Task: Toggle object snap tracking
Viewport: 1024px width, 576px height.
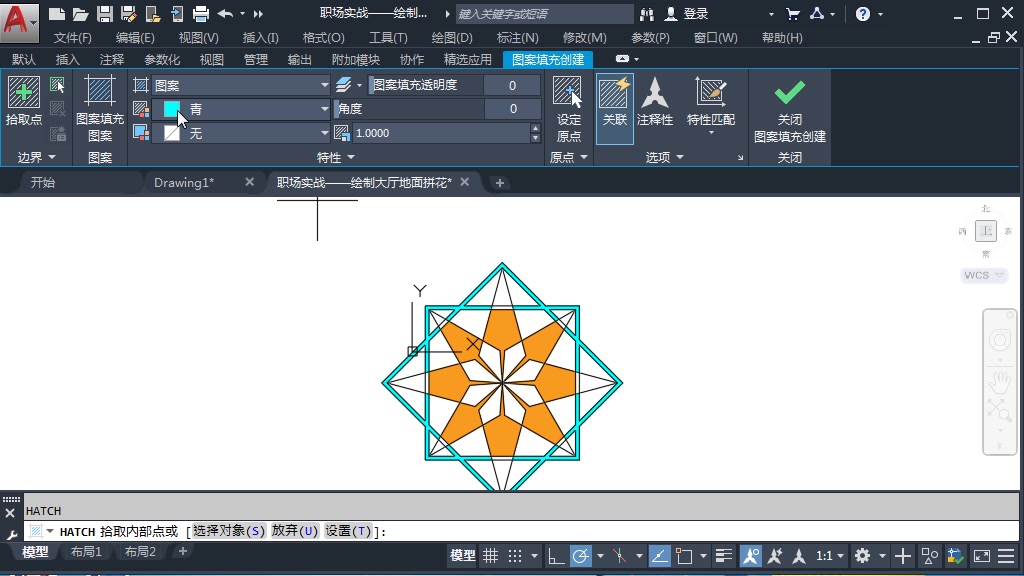Action: pos(620,557)
